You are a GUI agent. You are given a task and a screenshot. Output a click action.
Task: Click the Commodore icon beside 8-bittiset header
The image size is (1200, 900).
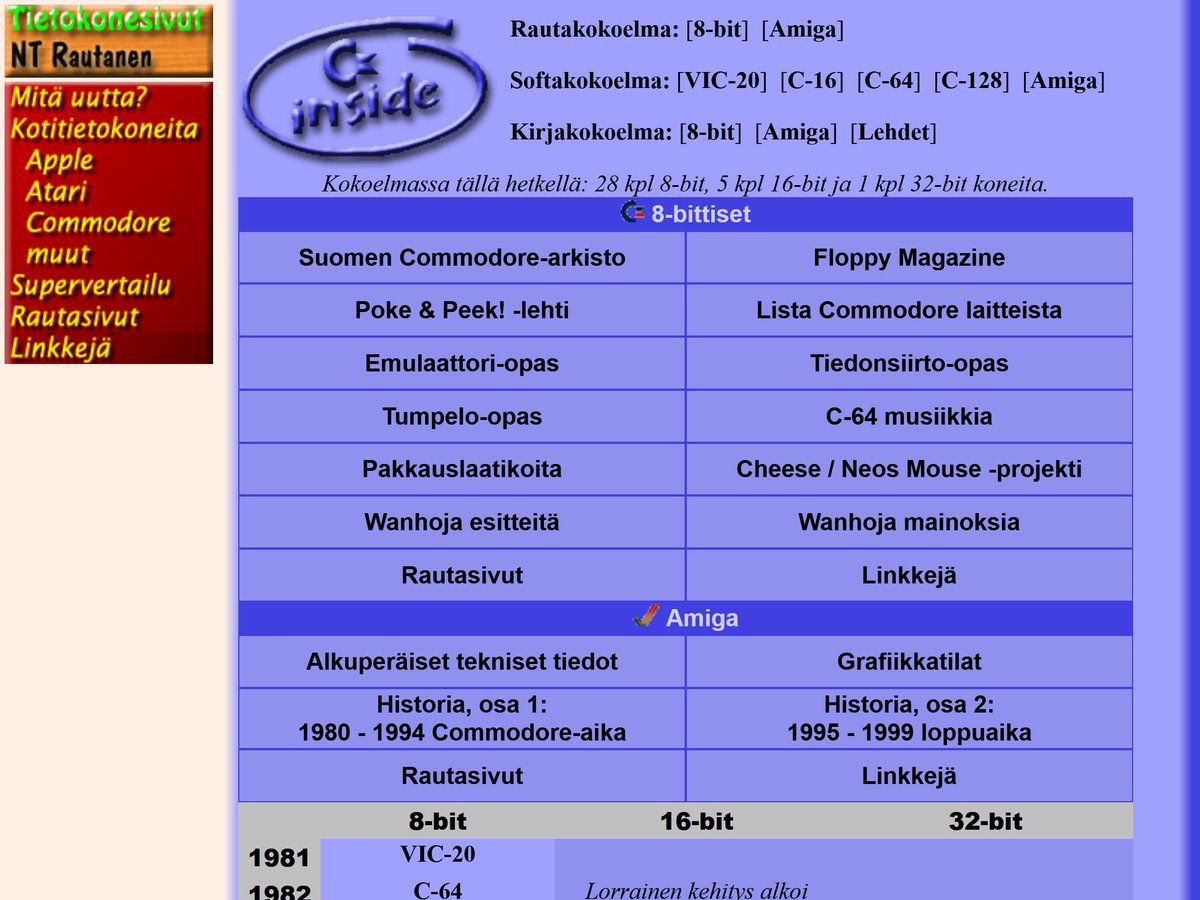click(x=632, y=213)
